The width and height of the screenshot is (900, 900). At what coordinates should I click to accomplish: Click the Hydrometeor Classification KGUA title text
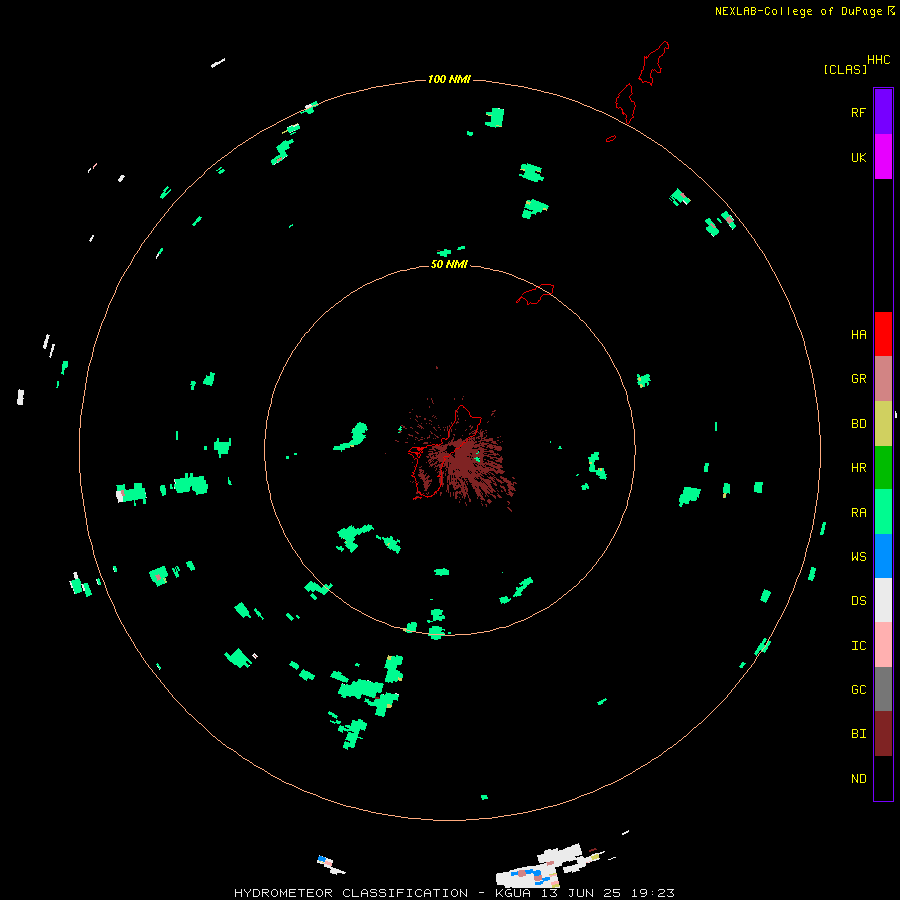click(454, 893)
